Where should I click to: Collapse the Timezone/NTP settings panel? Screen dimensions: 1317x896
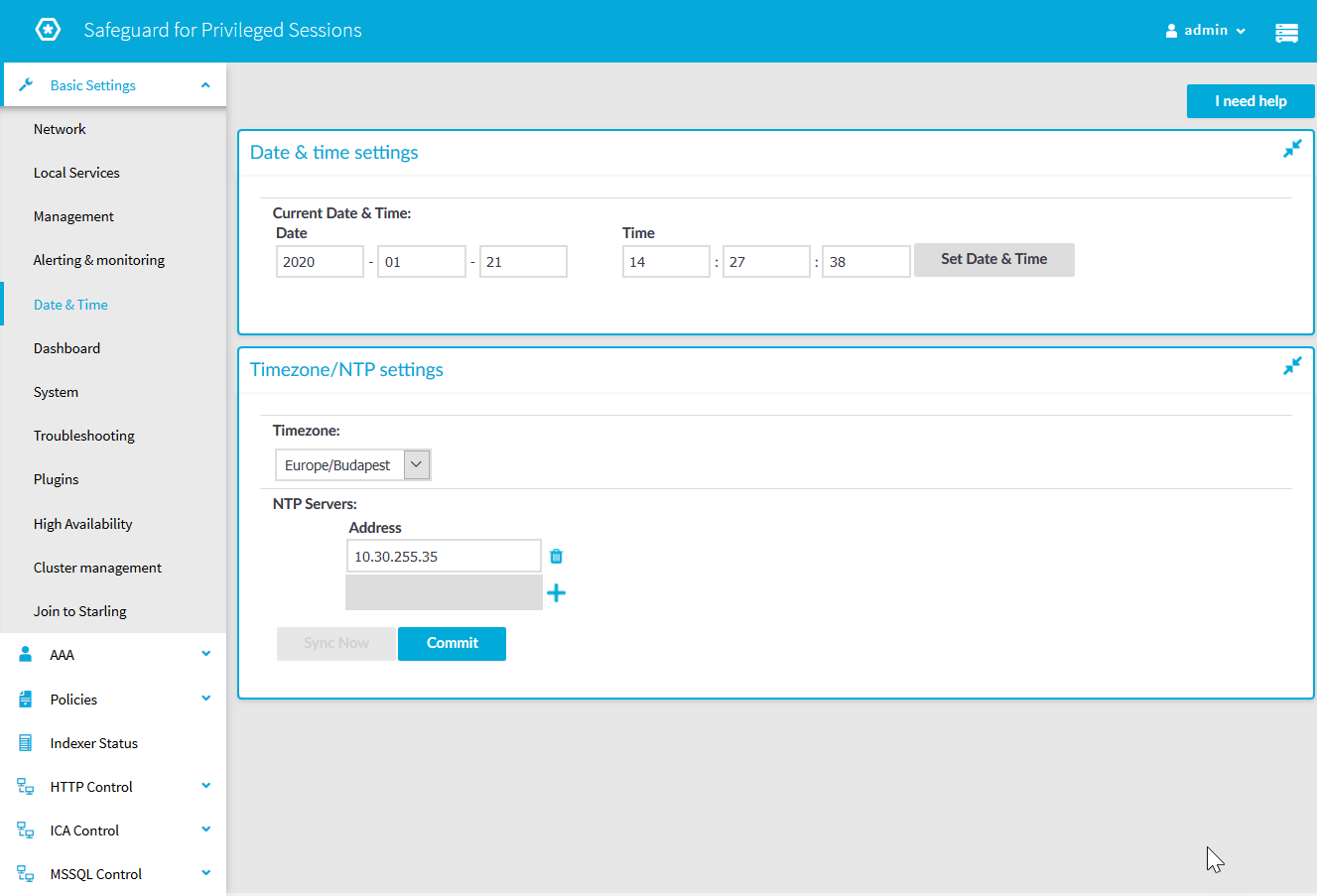[1292, 366]
